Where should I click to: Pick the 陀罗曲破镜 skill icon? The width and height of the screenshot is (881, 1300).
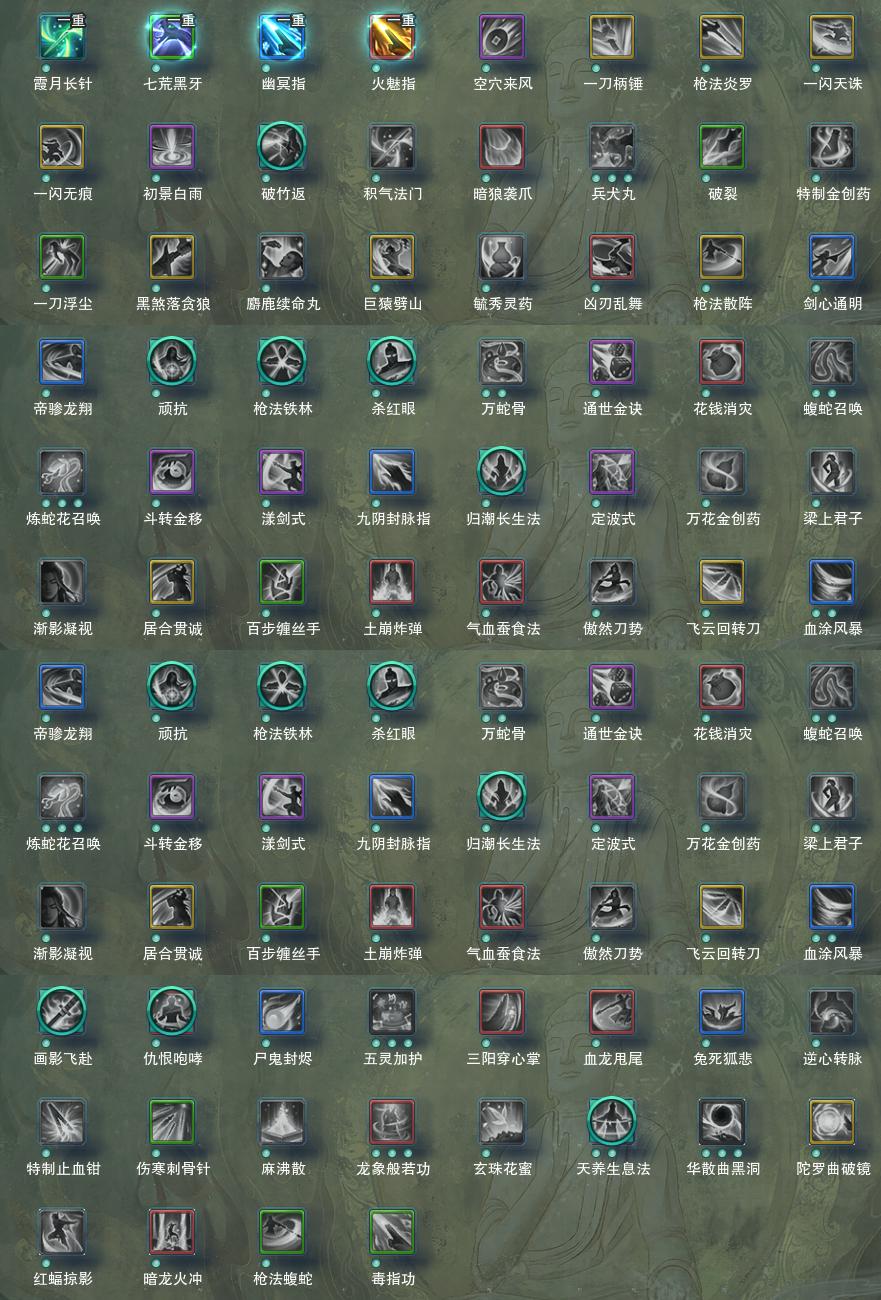(x=832, y=1122)
